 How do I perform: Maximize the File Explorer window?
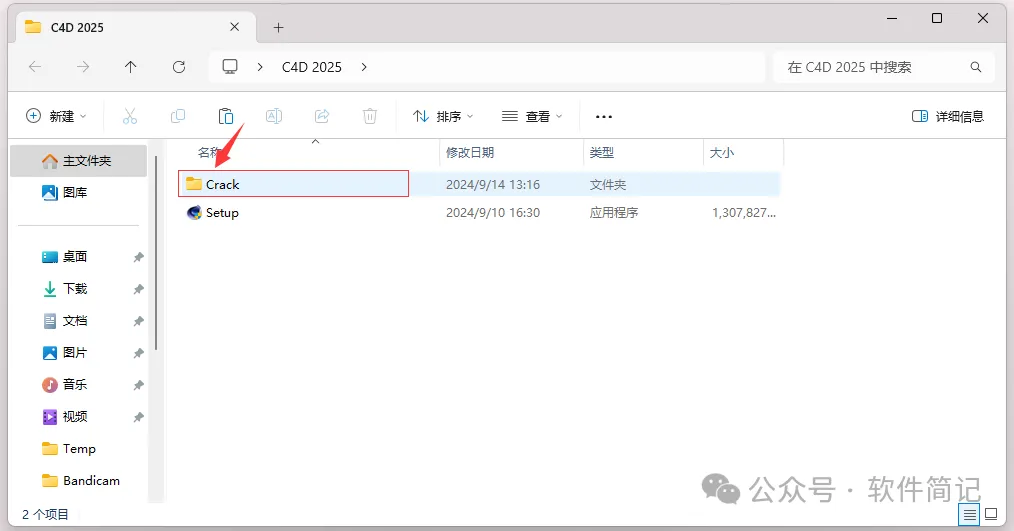[x=936, y=18]
